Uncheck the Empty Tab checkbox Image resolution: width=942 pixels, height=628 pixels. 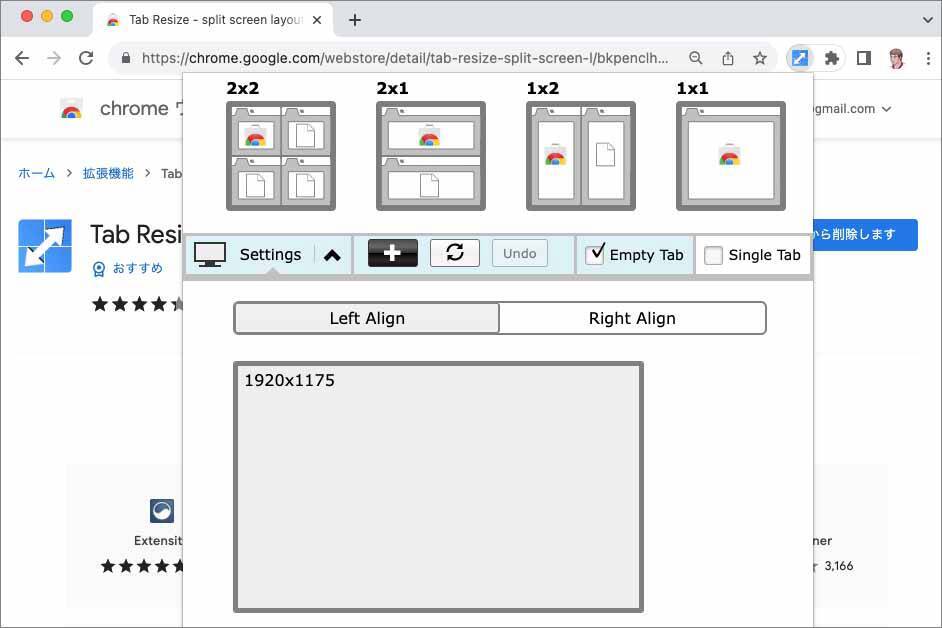tap(594, 254)
